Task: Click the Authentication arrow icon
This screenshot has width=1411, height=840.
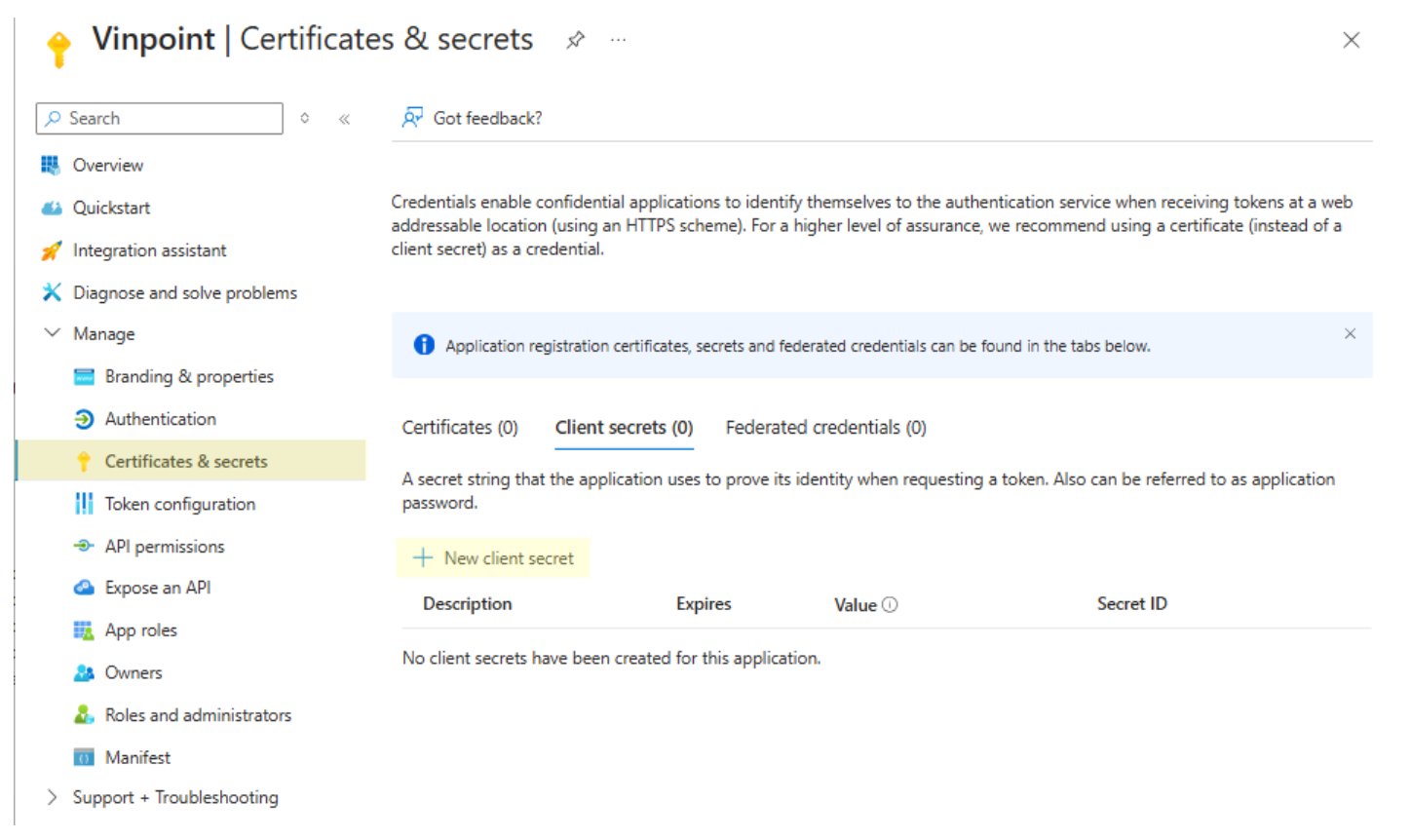Action: (85, 419)
